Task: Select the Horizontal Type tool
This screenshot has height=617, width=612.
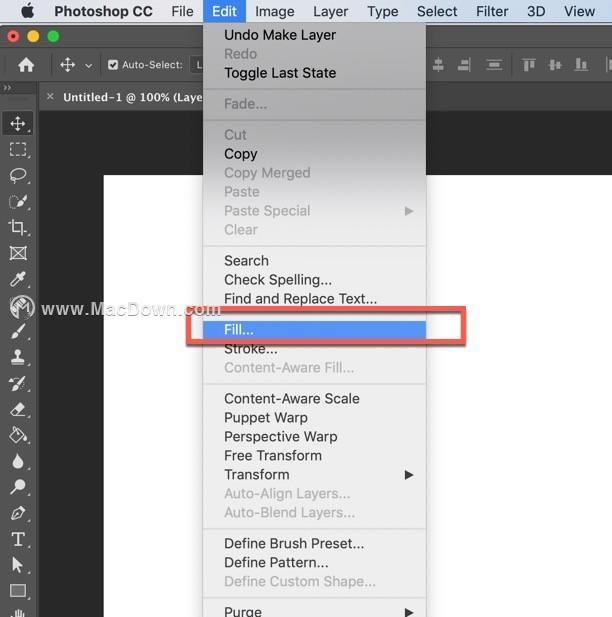Action: click(x=18, y=539)
